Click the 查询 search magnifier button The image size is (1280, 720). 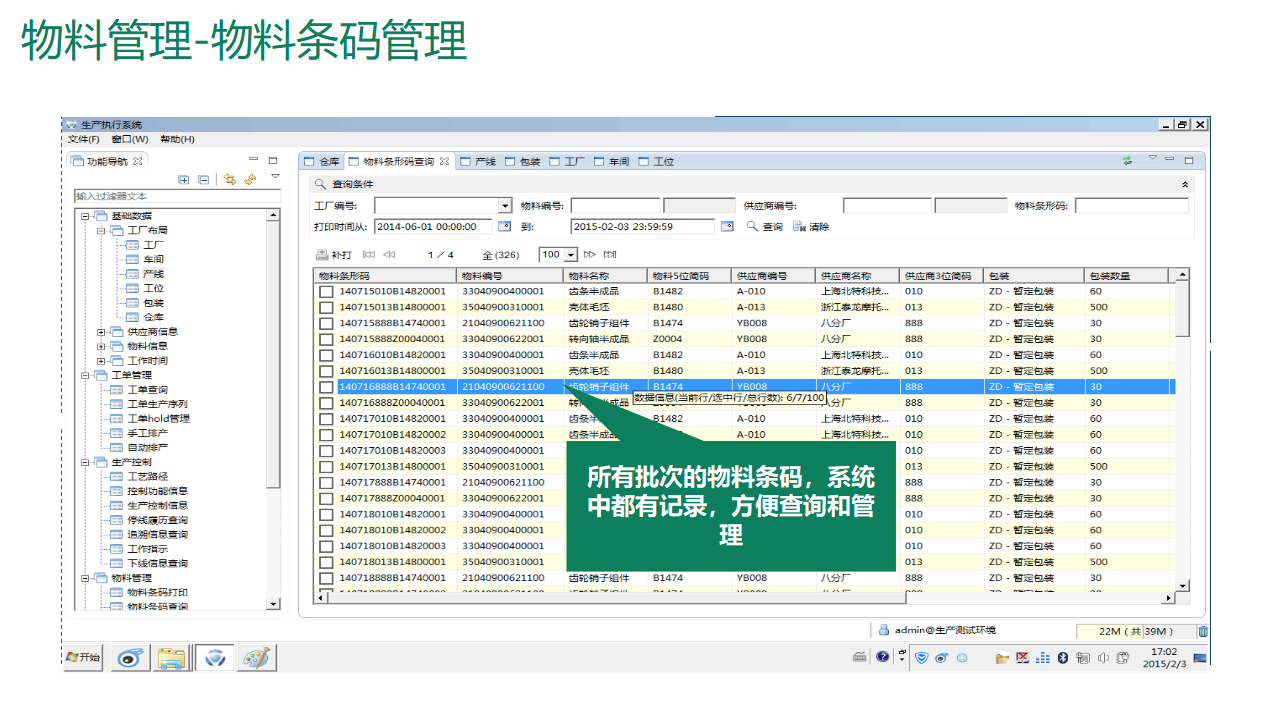[765, 227]
